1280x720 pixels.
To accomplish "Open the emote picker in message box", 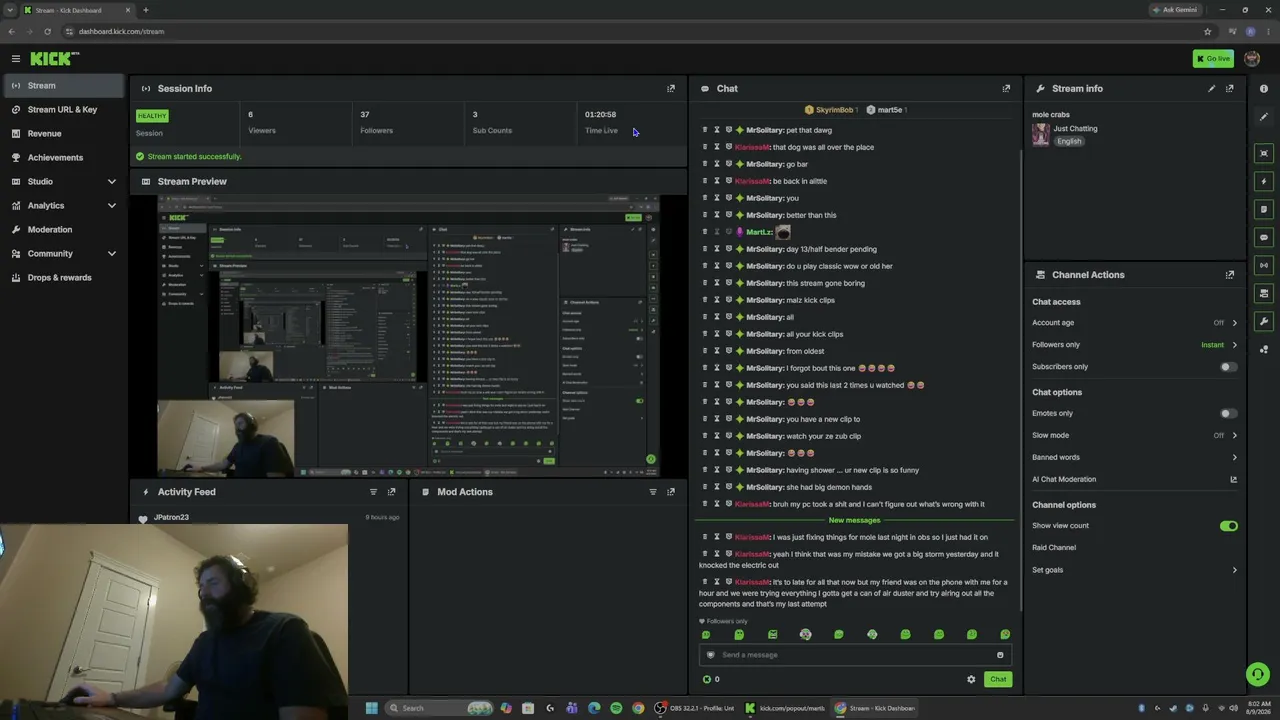I will (x=1000, y=655).
